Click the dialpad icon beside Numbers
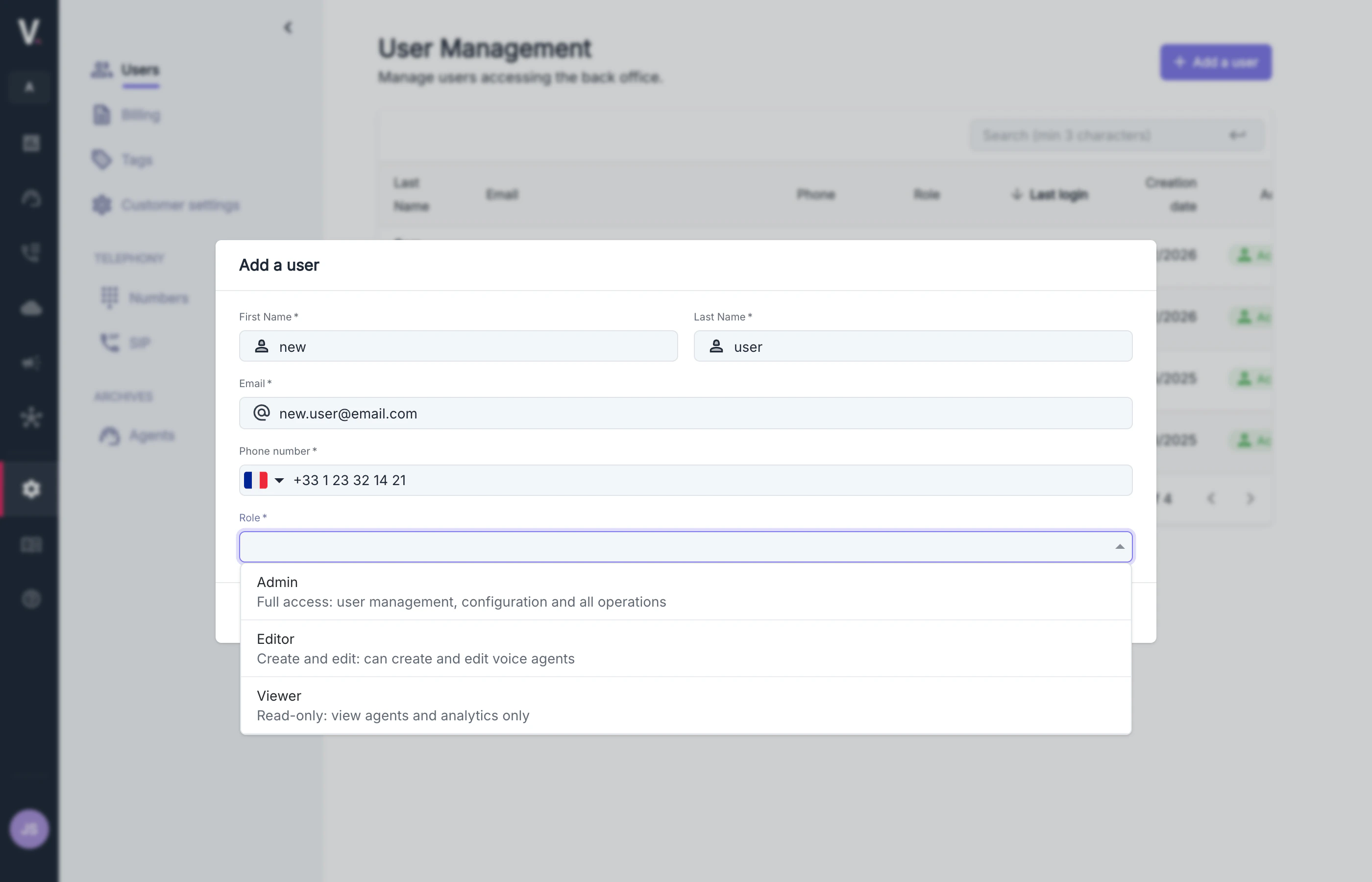 [x=109, y=297]
